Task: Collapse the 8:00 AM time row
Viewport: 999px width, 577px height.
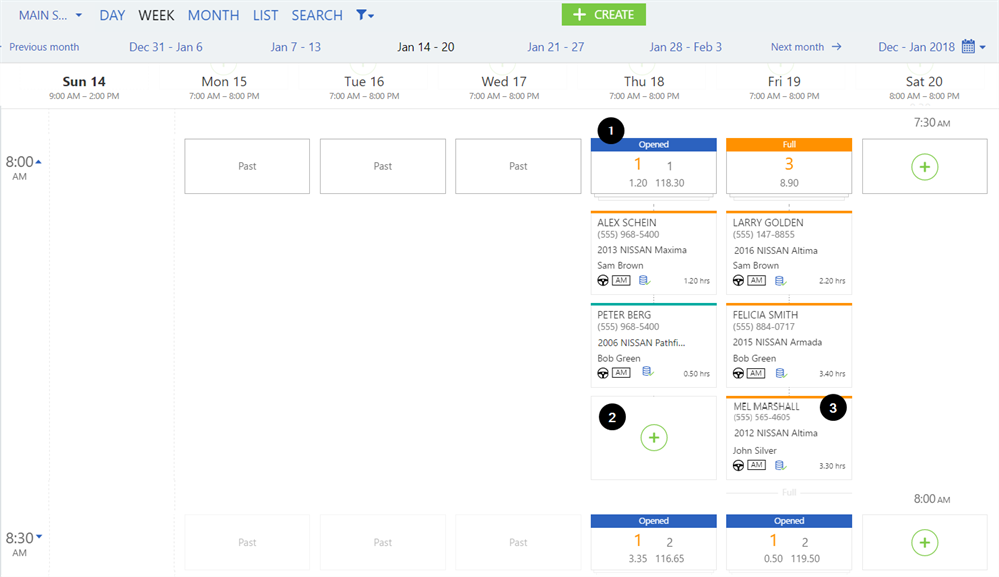Action: (39, 161)
